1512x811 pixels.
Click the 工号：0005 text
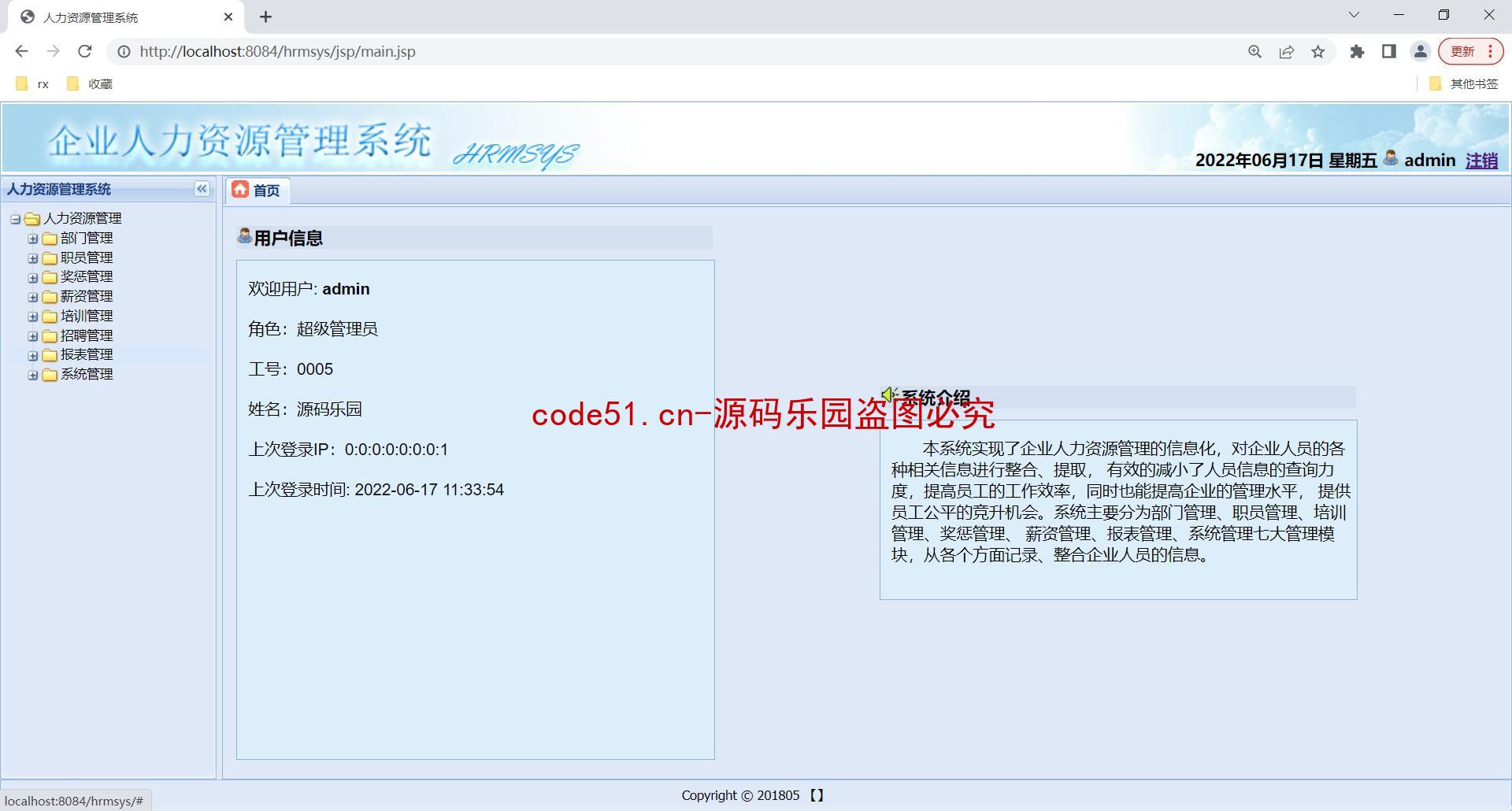291,369
